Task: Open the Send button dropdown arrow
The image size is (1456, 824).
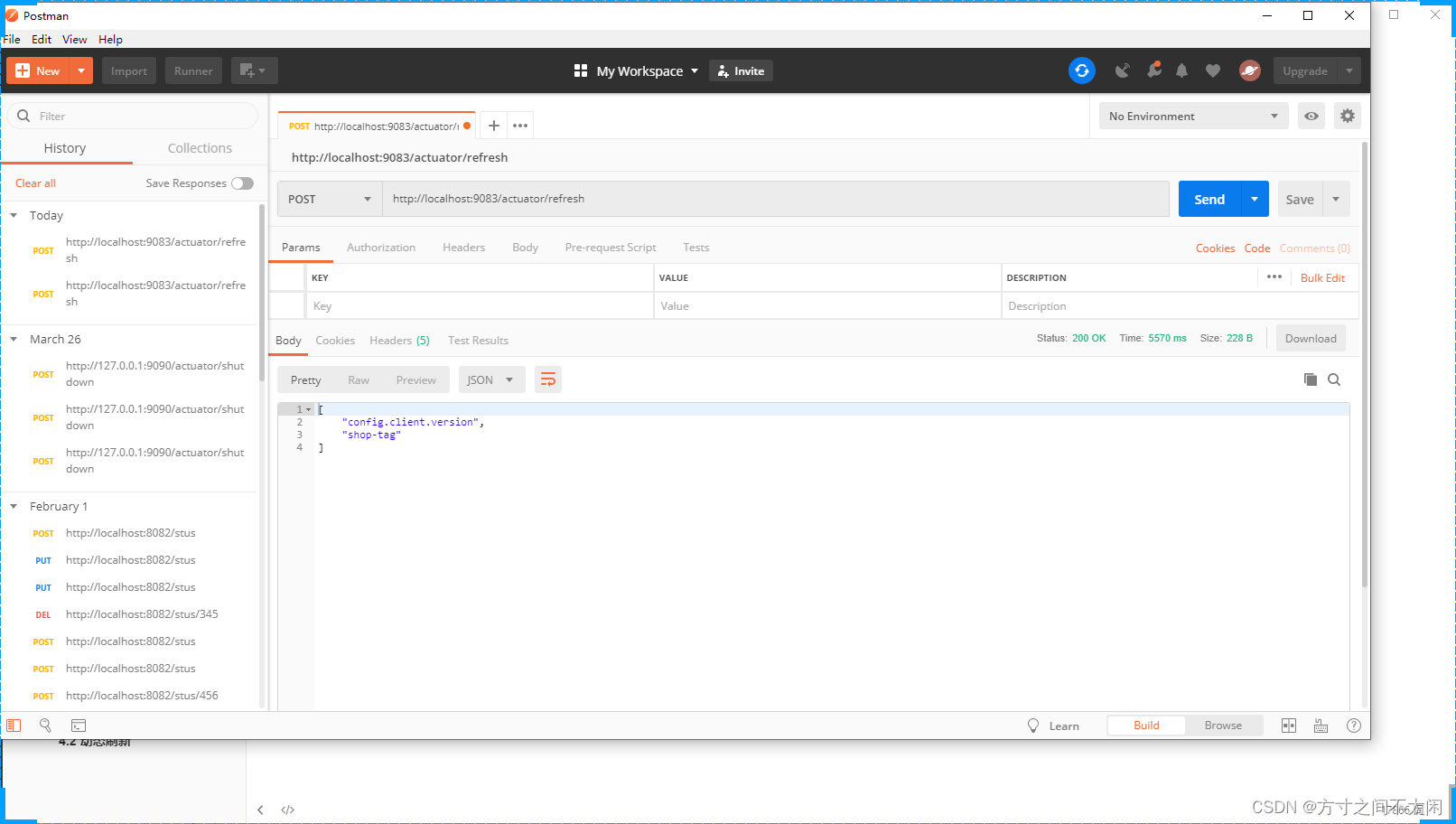Action: coord(1255,199)
